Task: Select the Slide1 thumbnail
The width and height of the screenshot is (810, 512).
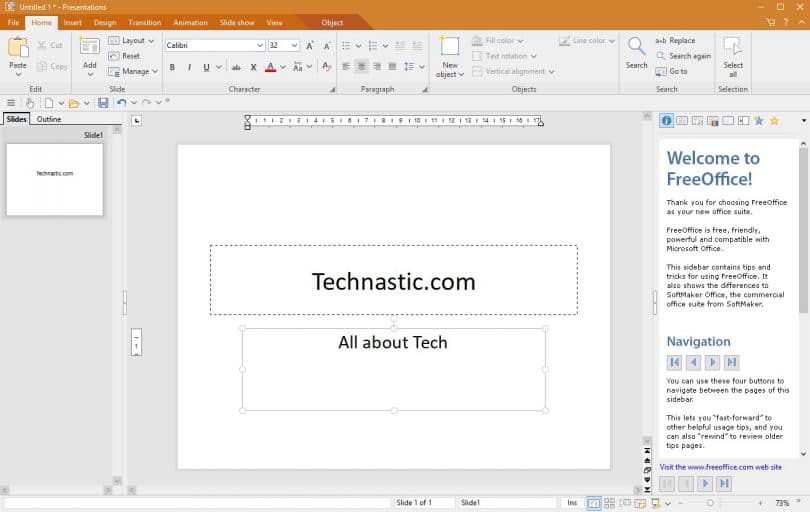Action: pyautogui.click(x=55, y=179)
